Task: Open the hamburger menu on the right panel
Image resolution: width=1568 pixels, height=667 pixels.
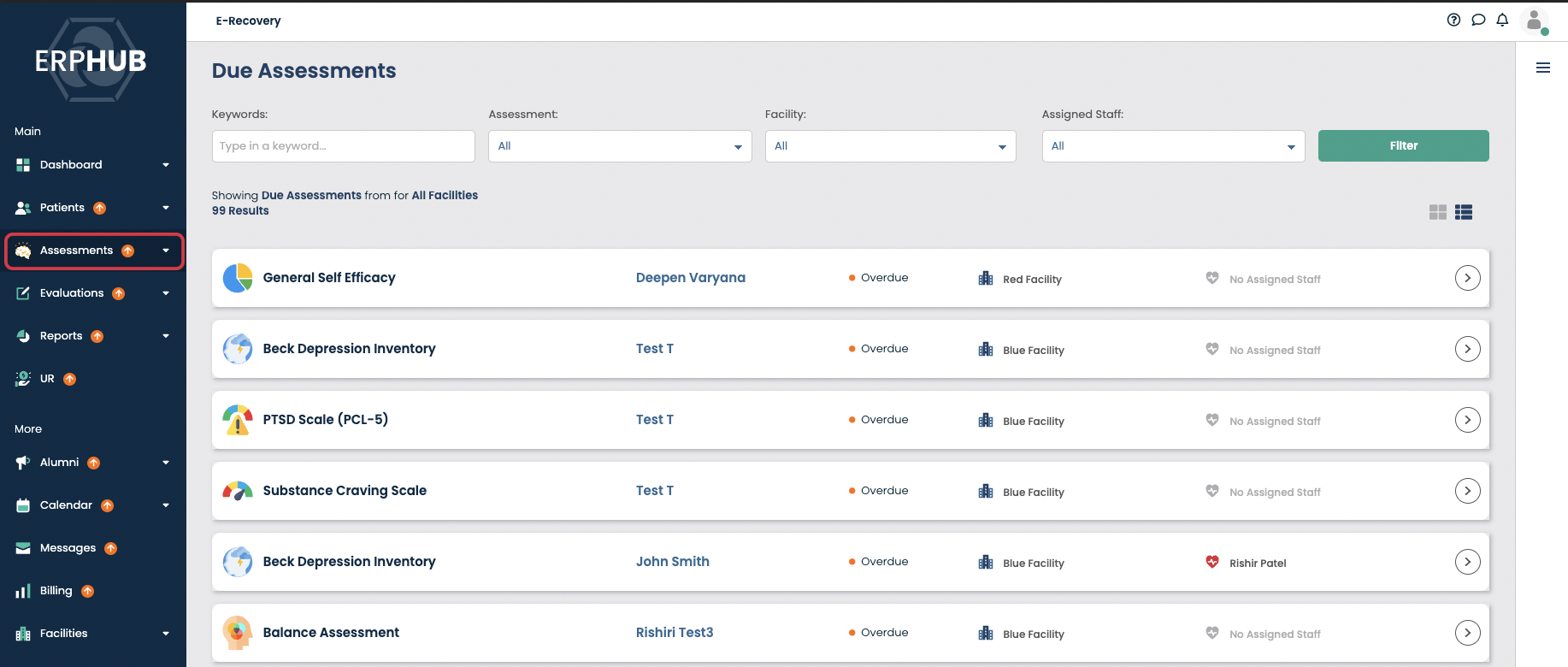Action: point(1543,68)
